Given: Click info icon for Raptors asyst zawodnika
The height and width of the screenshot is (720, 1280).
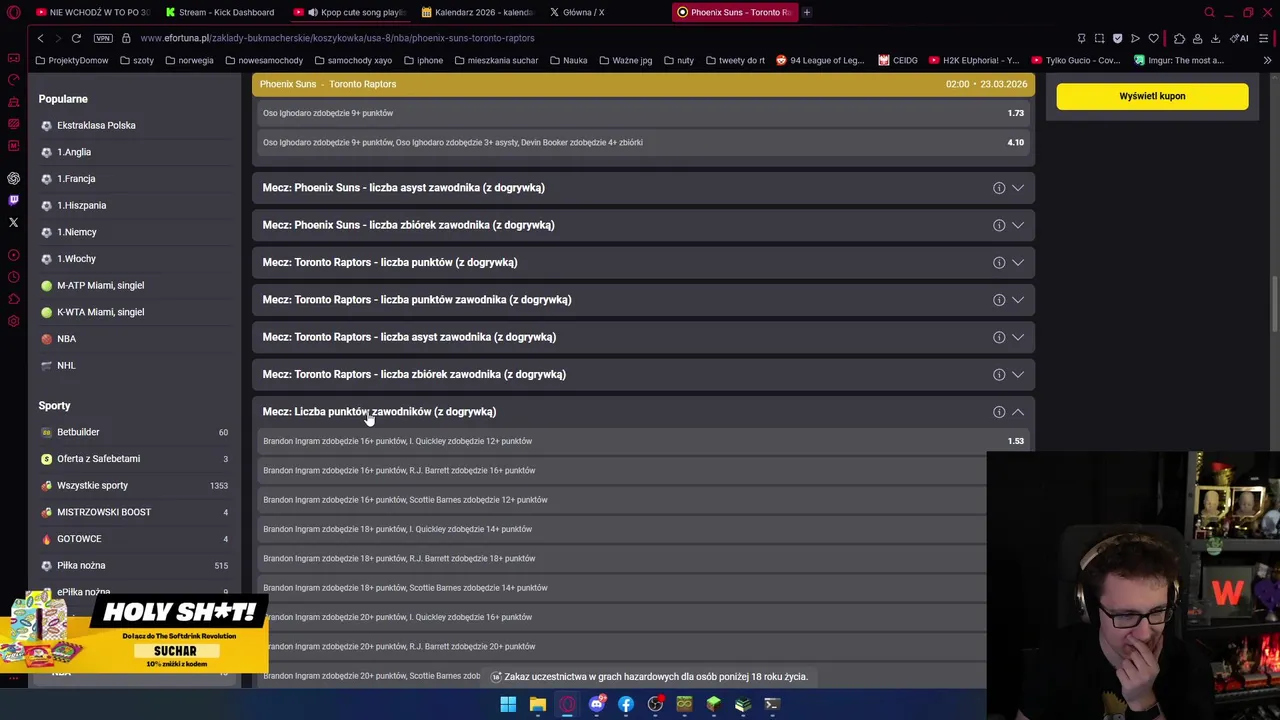Looking at the screenshot, I should point(999,337).
